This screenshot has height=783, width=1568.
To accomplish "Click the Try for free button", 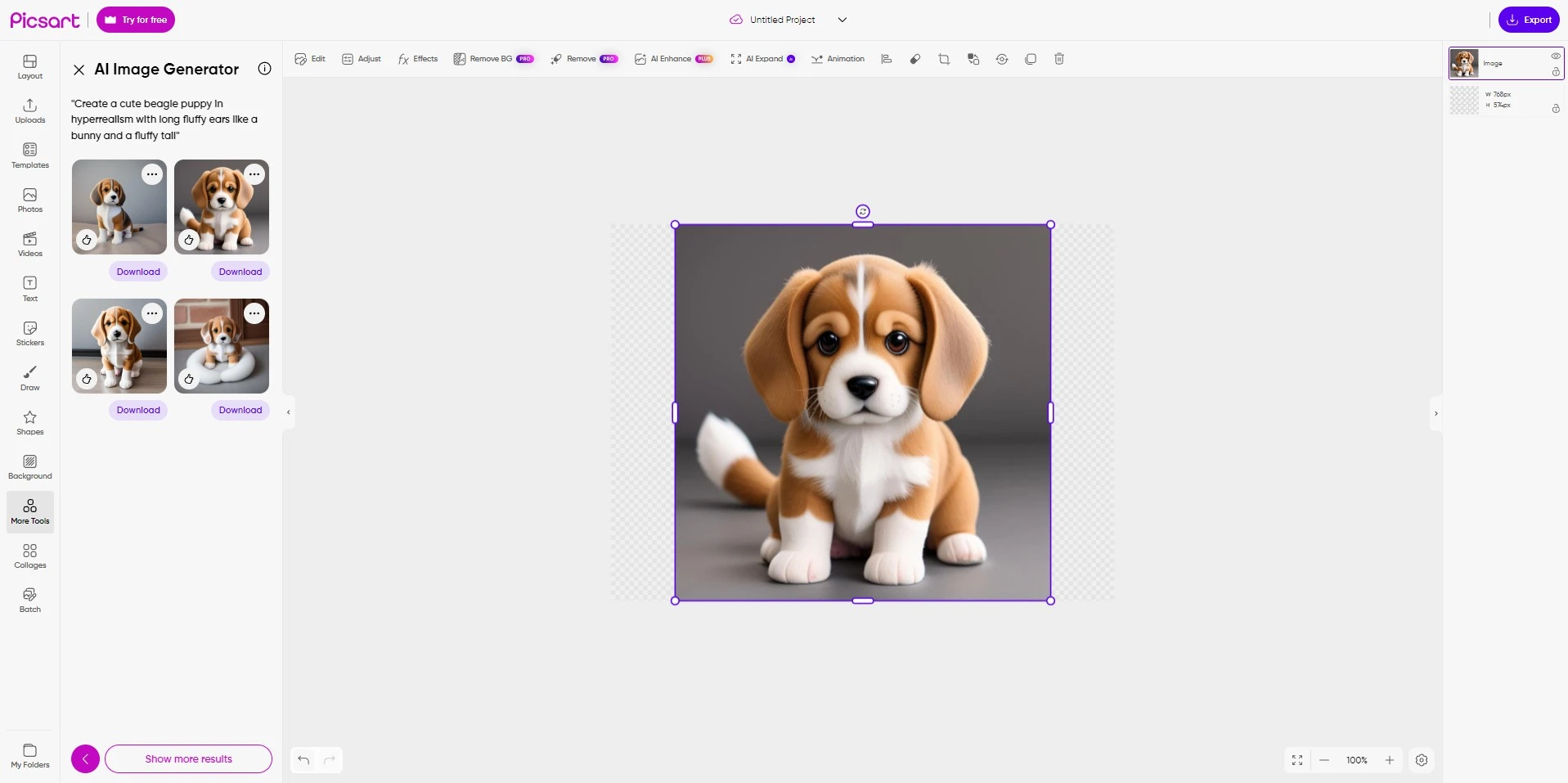I will 136,20.
